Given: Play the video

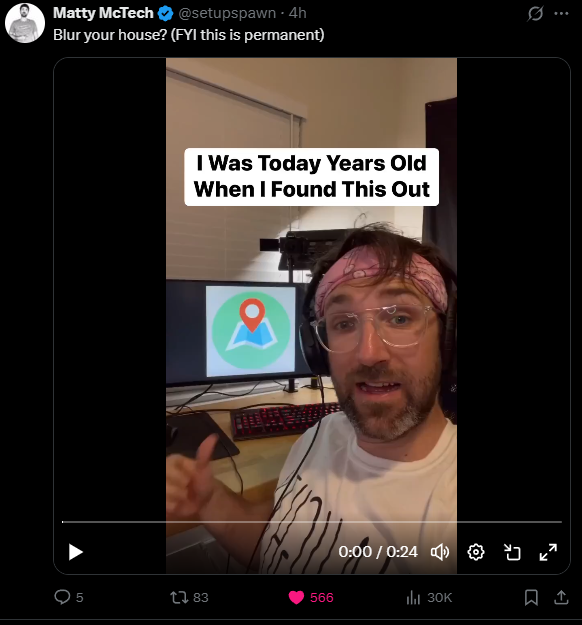Looking at the screenshot, I should point(75,552).
